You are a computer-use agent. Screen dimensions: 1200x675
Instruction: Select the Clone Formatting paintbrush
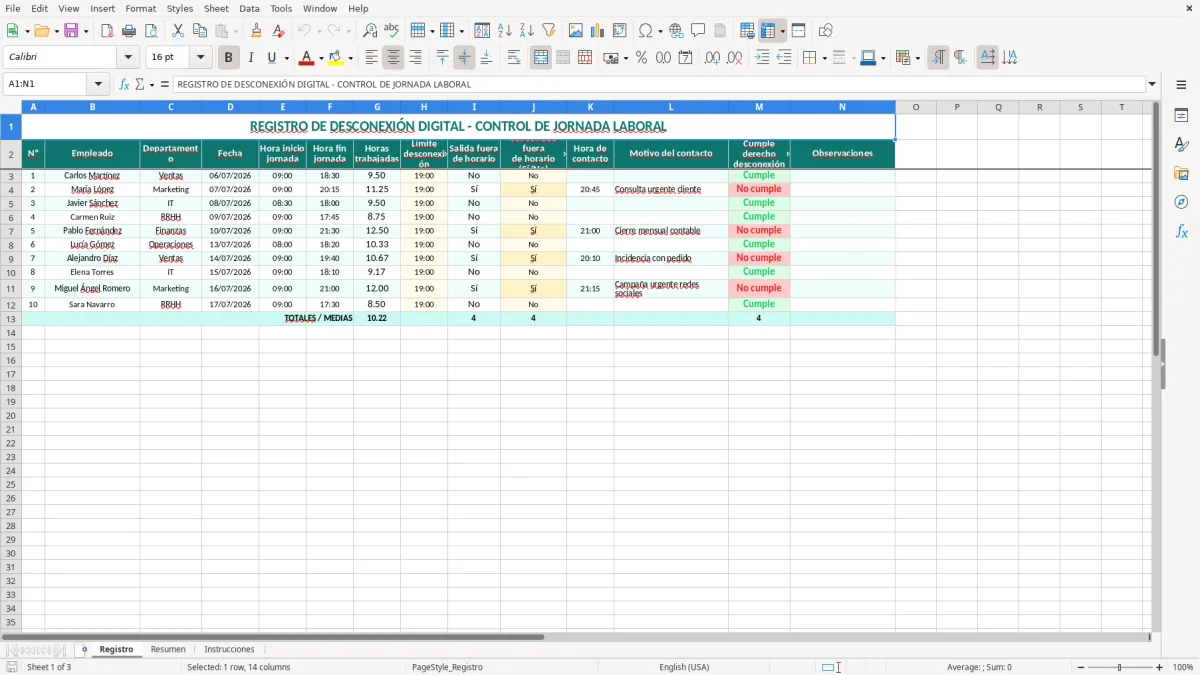257,31
